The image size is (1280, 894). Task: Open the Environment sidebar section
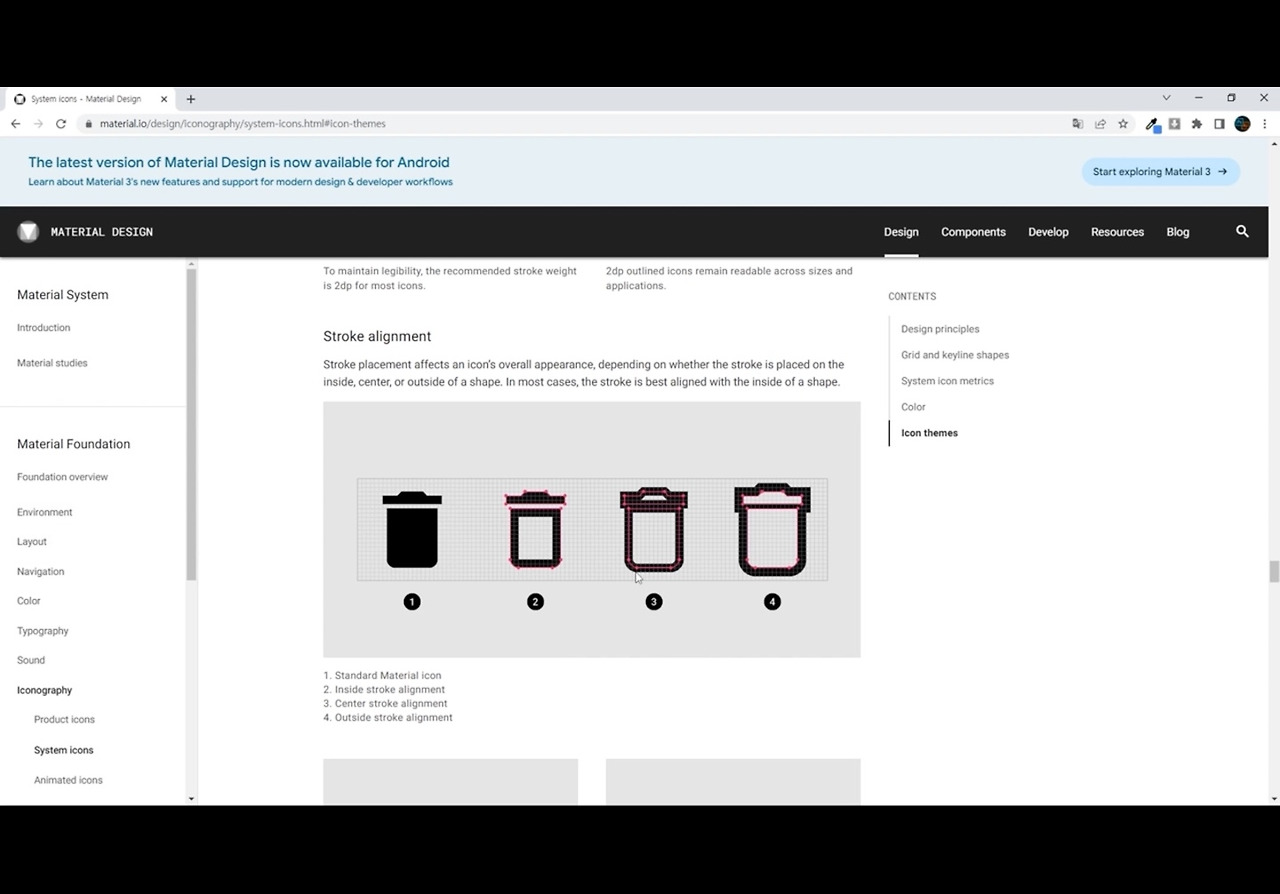point(45,512)
